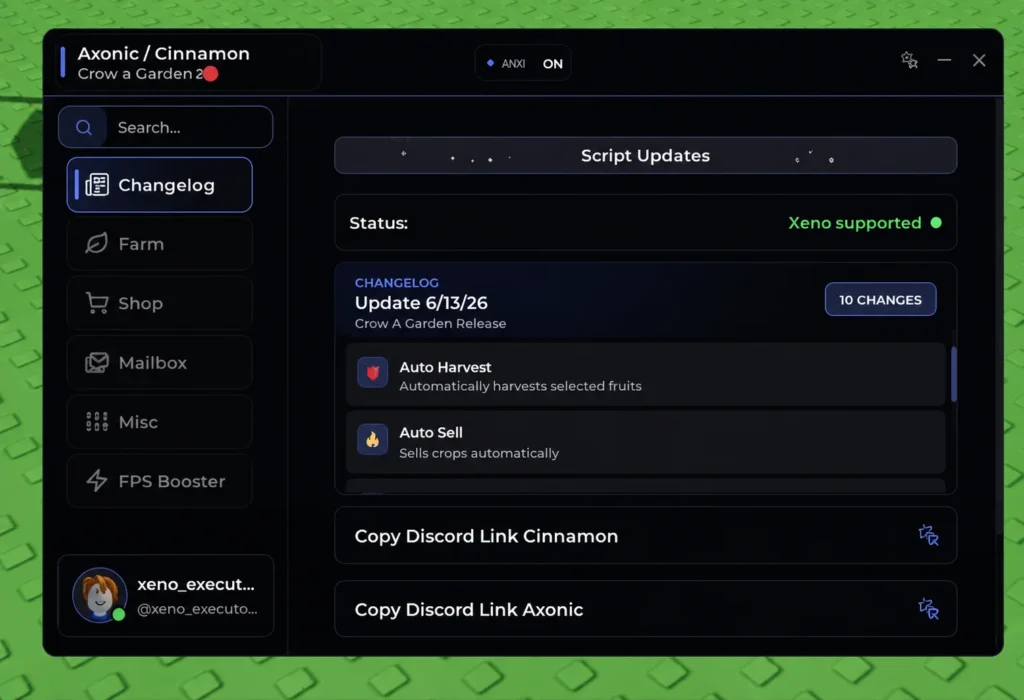
Task: Click "Automatically harvests selected fruits" description
Action: coord(520,386)
